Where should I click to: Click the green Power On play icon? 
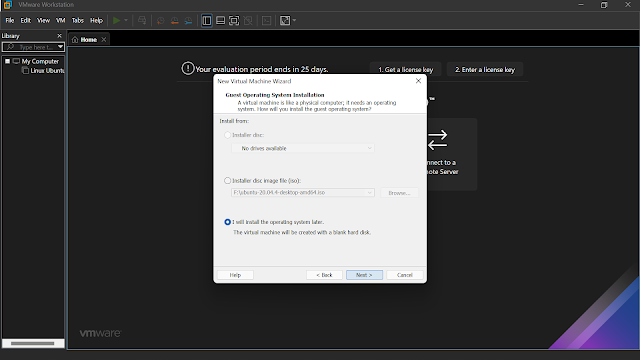pos(116,20)
